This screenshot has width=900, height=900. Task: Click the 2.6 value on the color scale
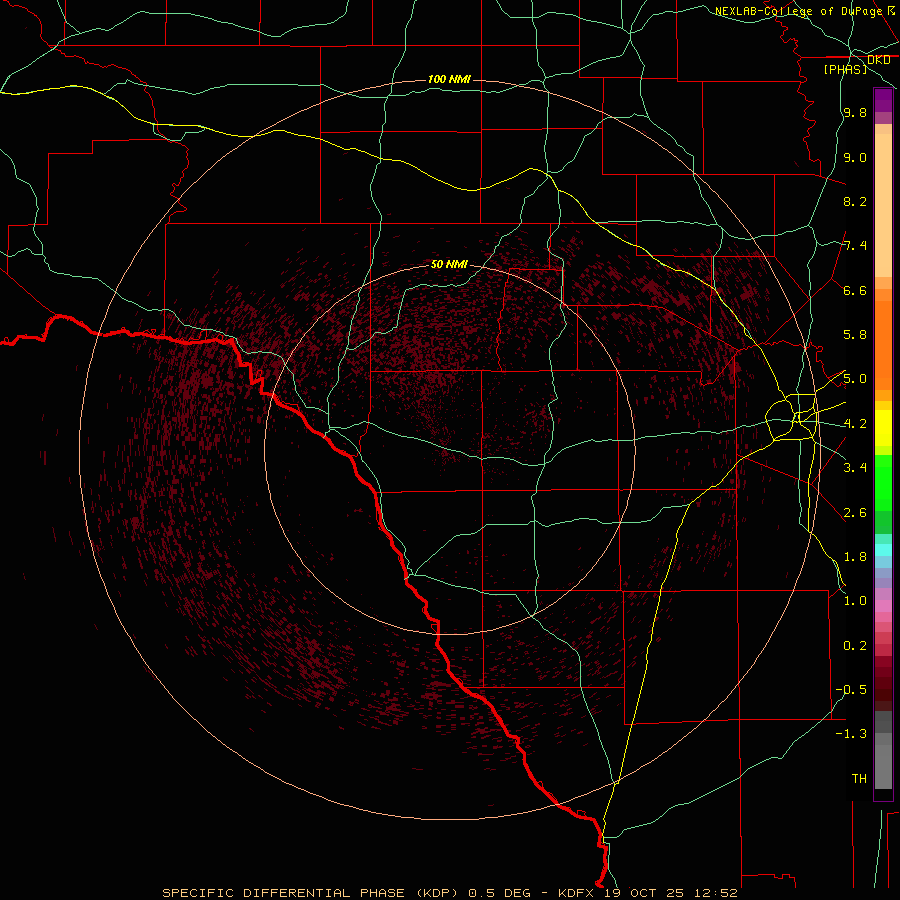coord(855,513)
